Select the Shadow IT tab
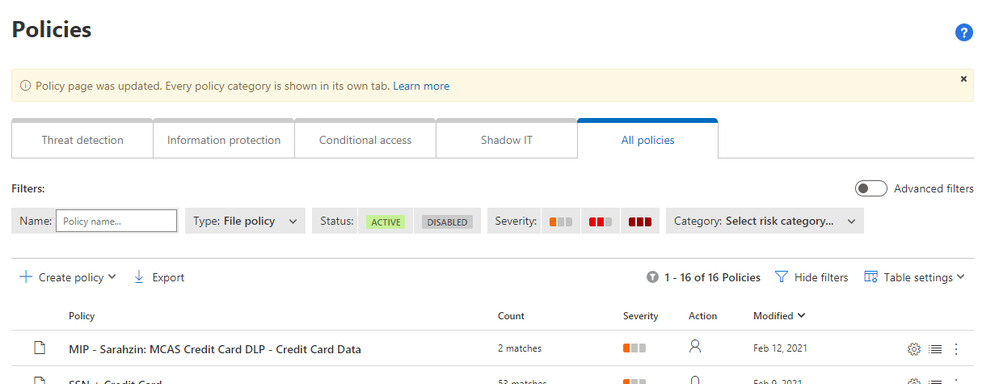 pos(507,140)
